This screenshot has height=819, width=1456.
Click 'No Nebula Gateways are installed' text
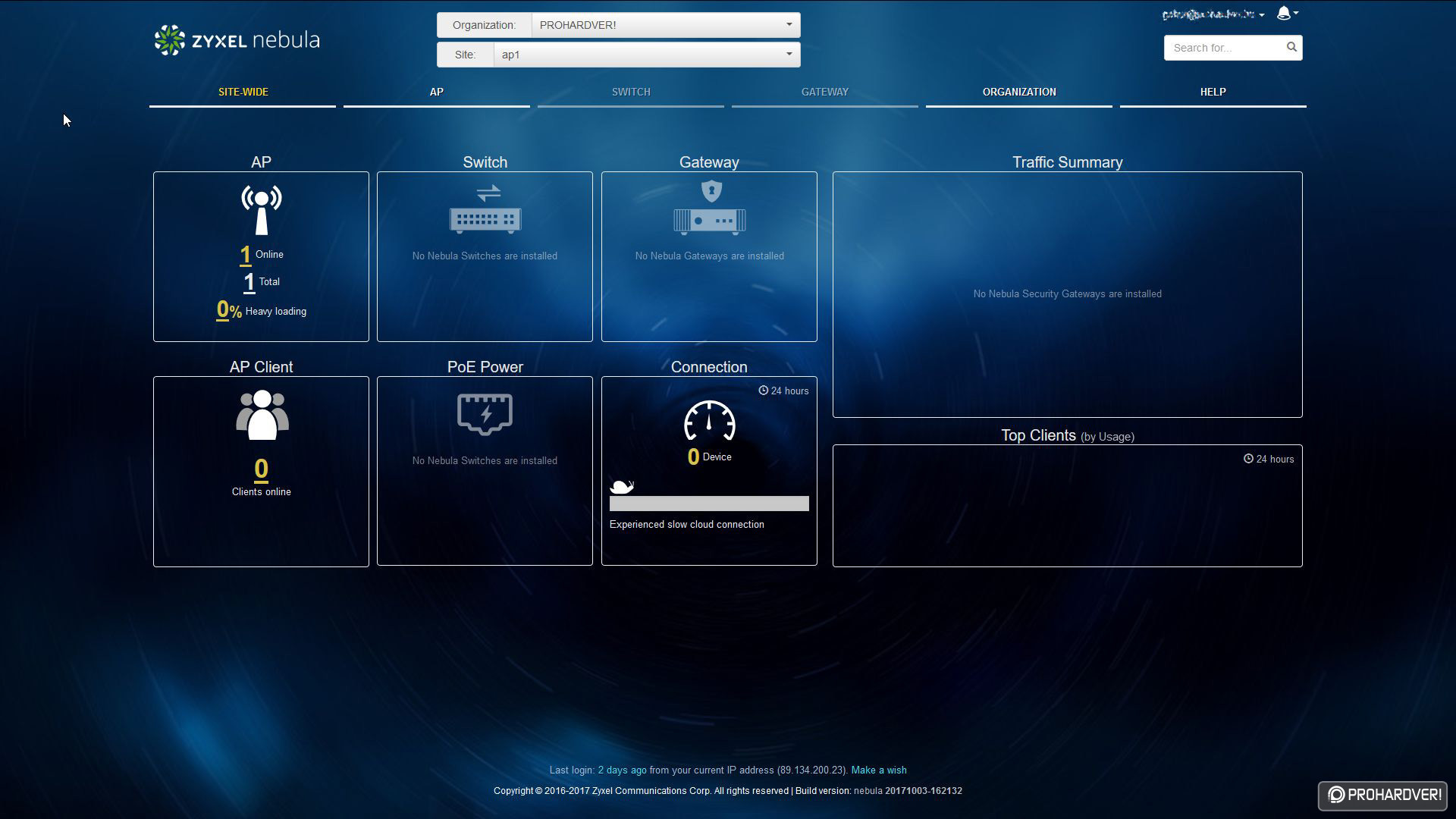[710, 256]
